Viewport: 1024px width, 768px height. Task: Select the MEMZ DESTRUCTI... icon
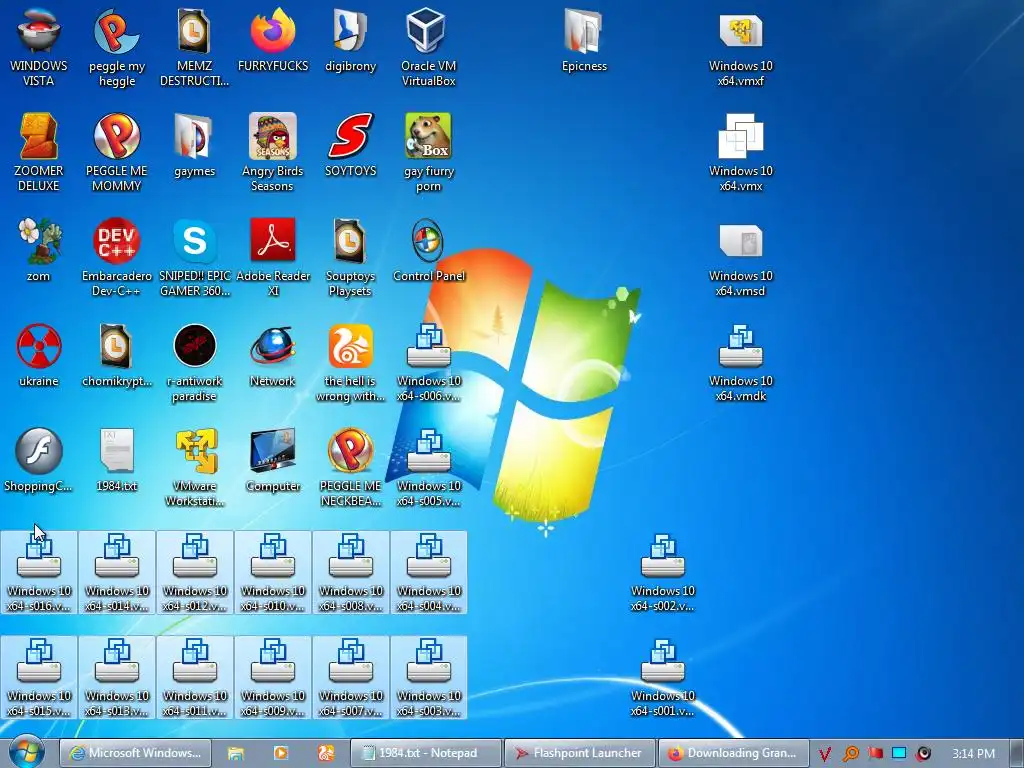click(x=195, y=47)
